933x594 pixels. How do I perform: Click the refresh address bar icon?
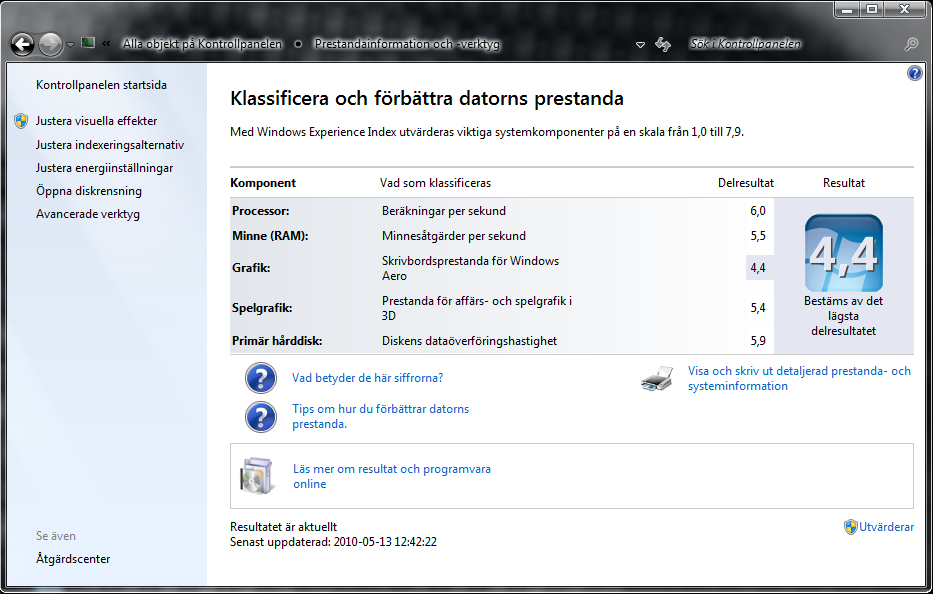663,44
